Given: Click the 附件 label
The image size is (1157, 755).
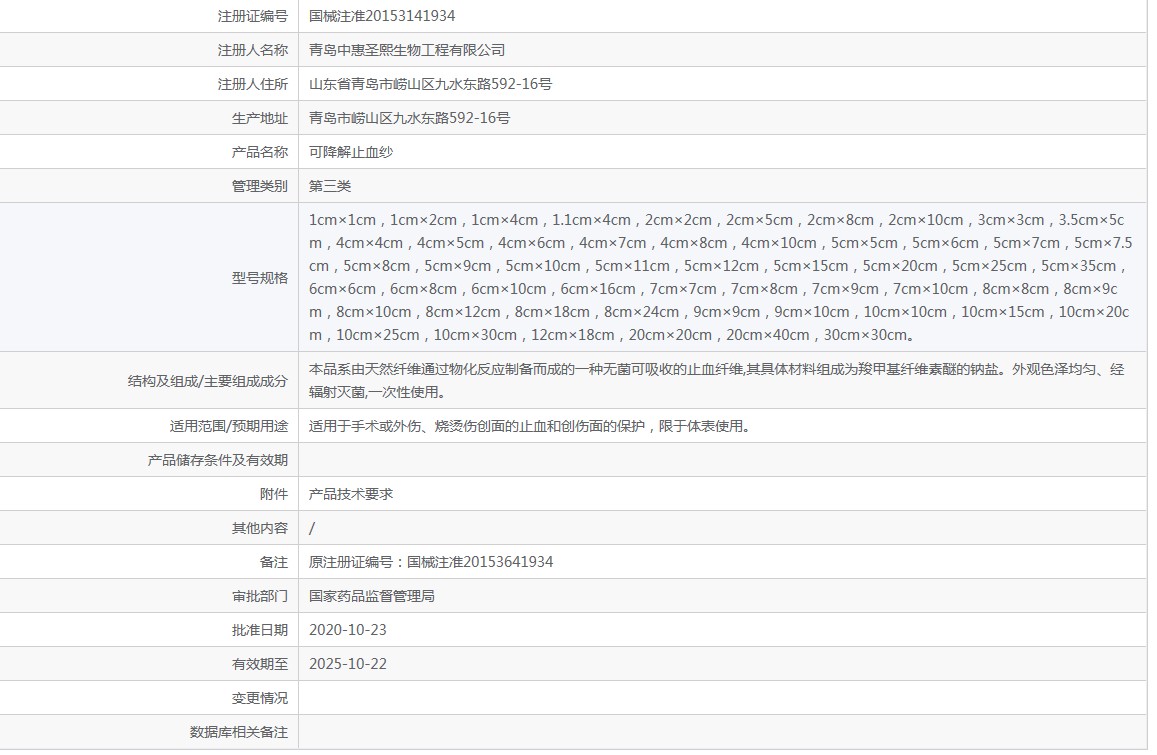Looking at the screenshot, I should pos(274,494).
